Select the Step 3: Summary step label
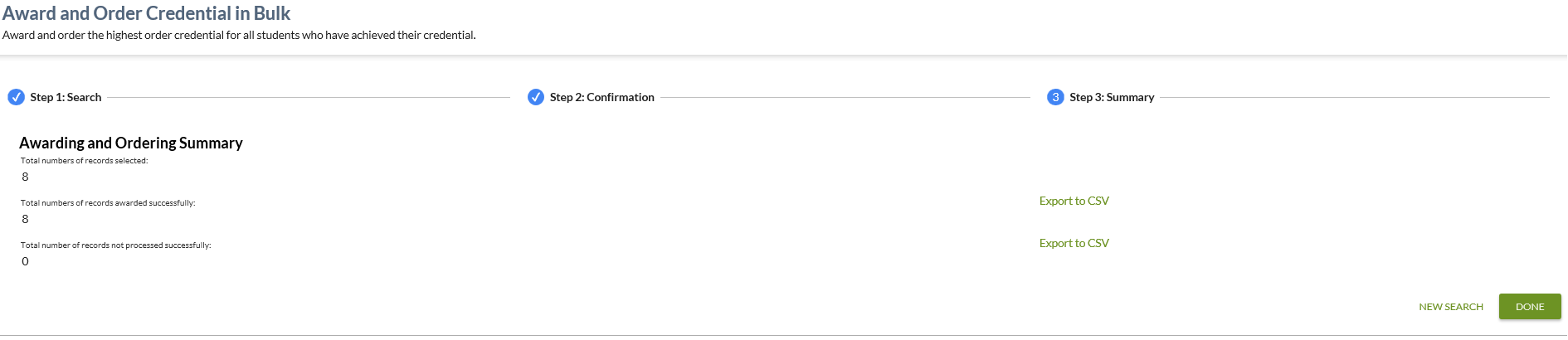The width and height of the screenshot is (1568, 340). tap(1112, 97)
